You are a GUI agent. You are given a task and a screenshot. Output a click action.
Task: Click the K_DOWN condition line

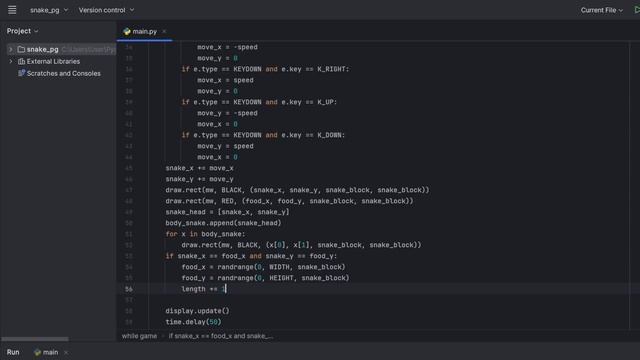pos(263,135)
